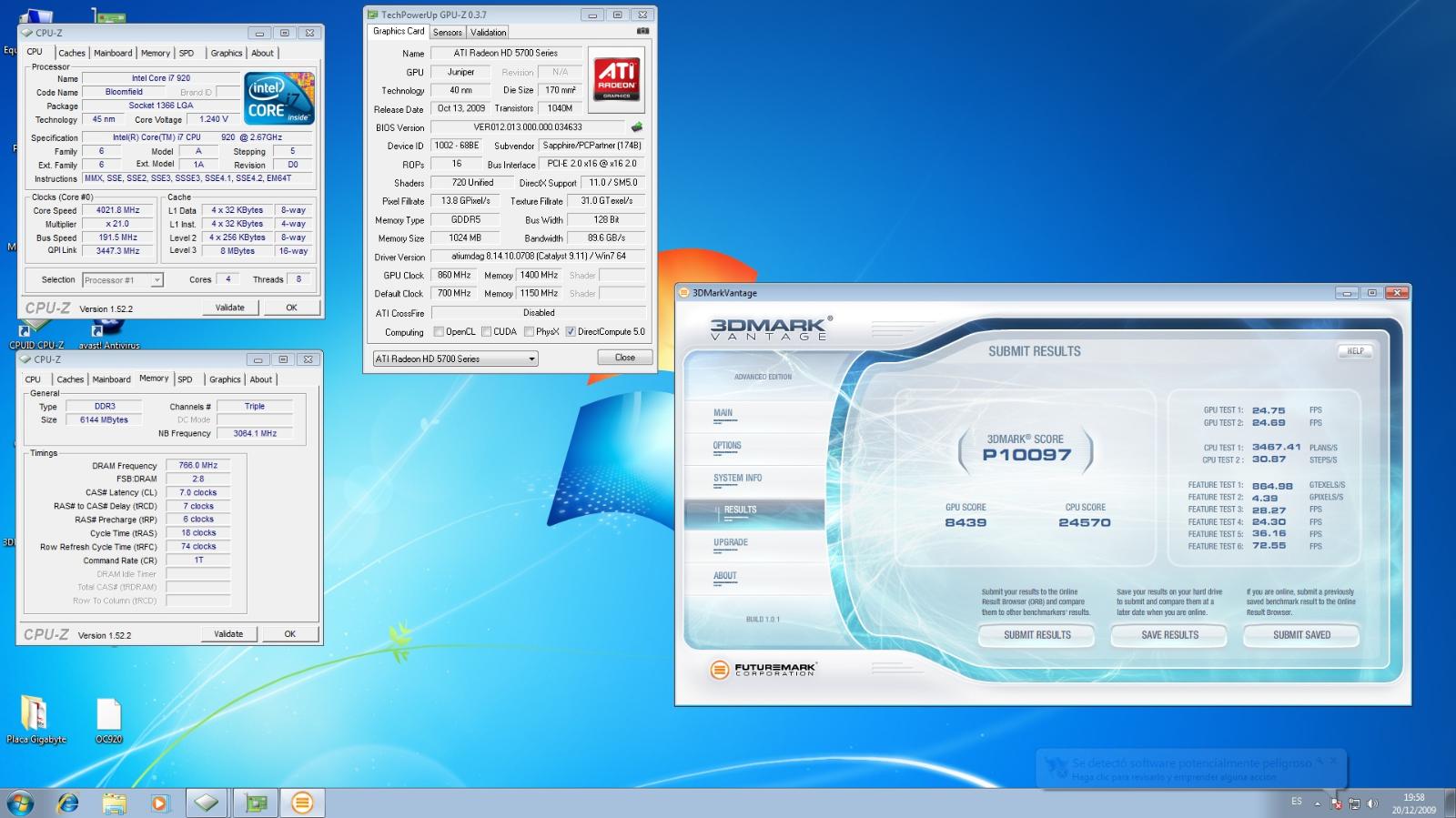
Task: Click the CPU SCORE value 24570
Action: (x=1084, y=522)
